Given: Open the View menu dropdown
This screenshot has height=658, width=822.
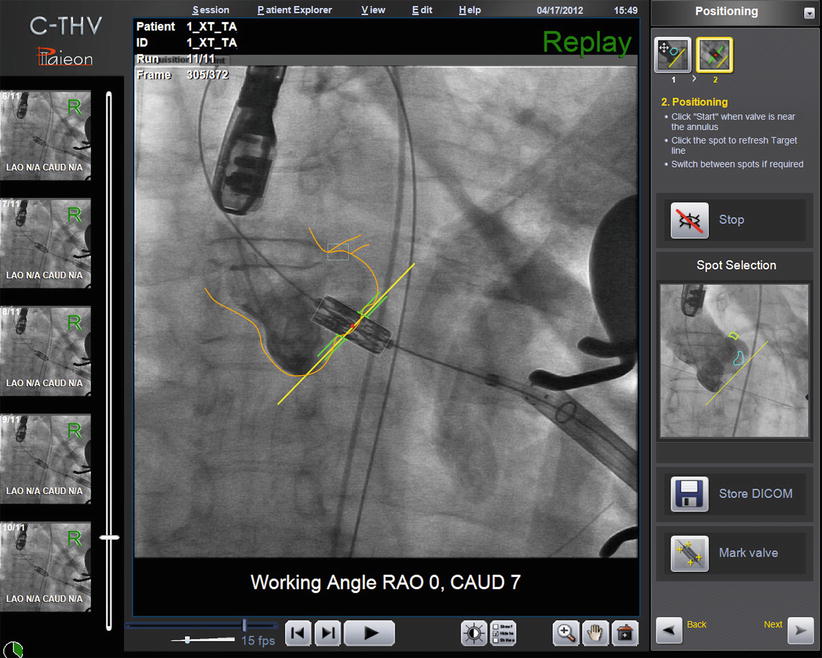Looking at the screenshot, I should coord(372,10).
